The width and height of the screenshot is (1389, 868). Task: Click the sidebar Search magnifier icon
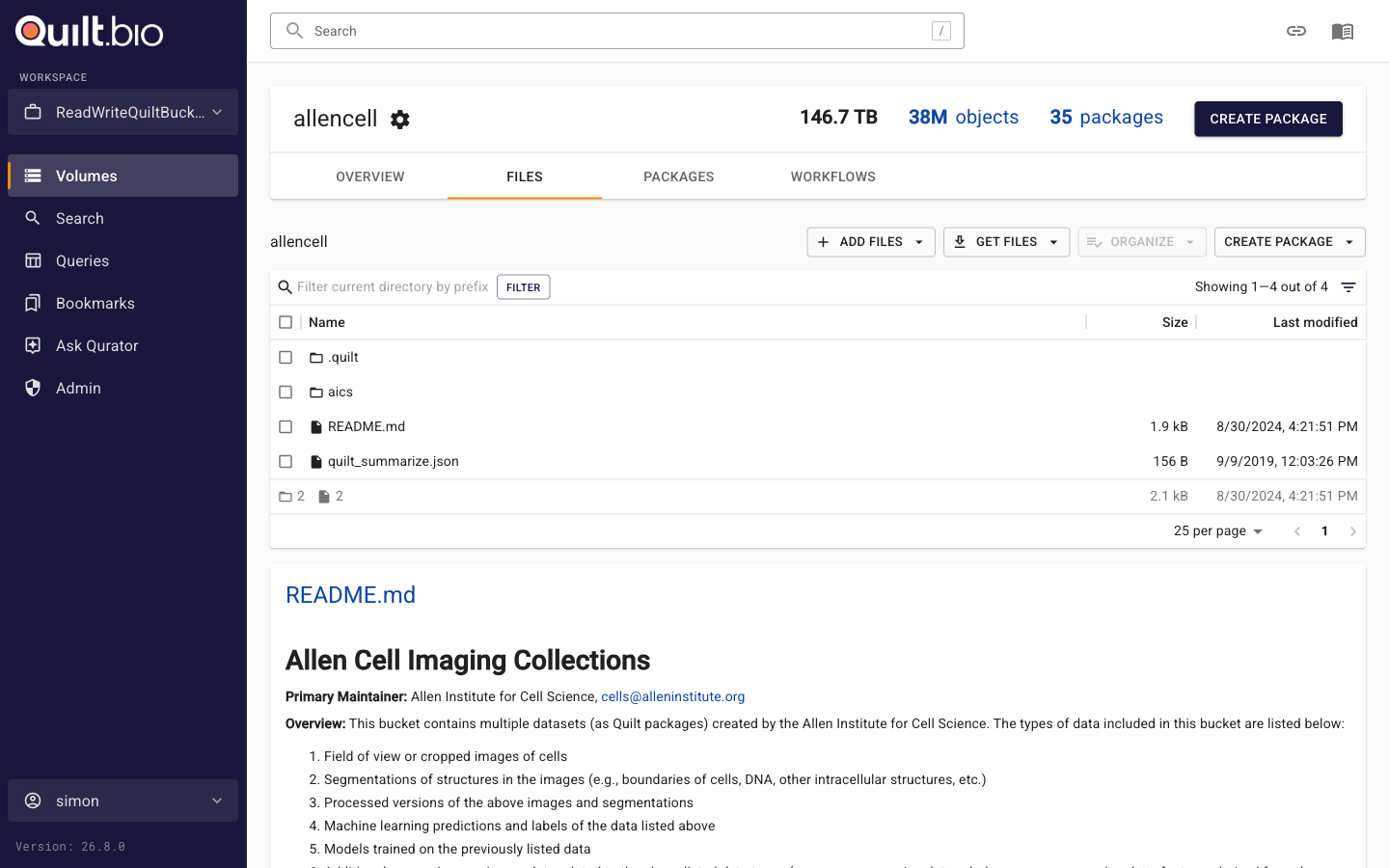pyautogui.click(x=33, y=218)
